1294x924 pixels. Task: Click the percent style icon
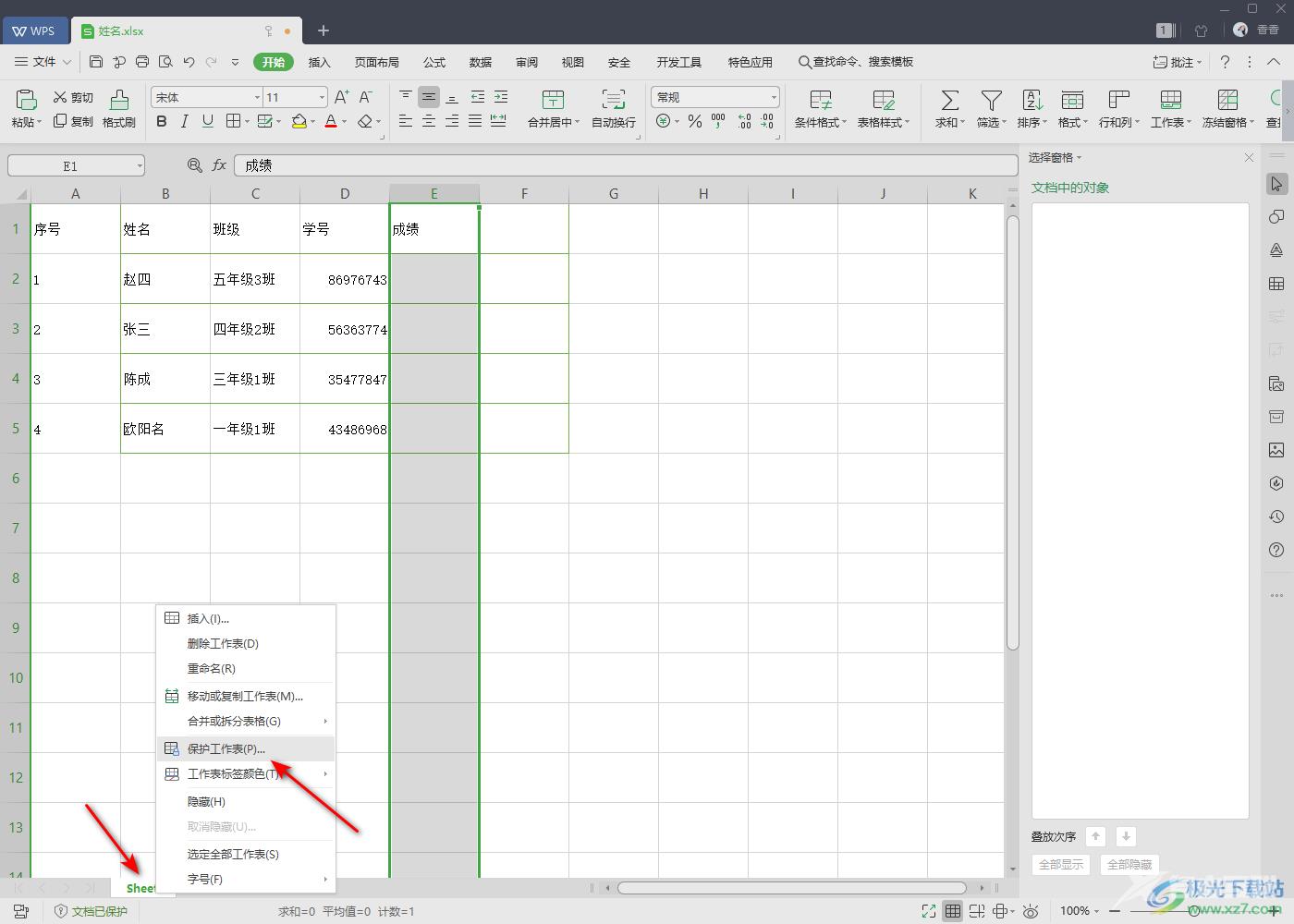[695, 121]
